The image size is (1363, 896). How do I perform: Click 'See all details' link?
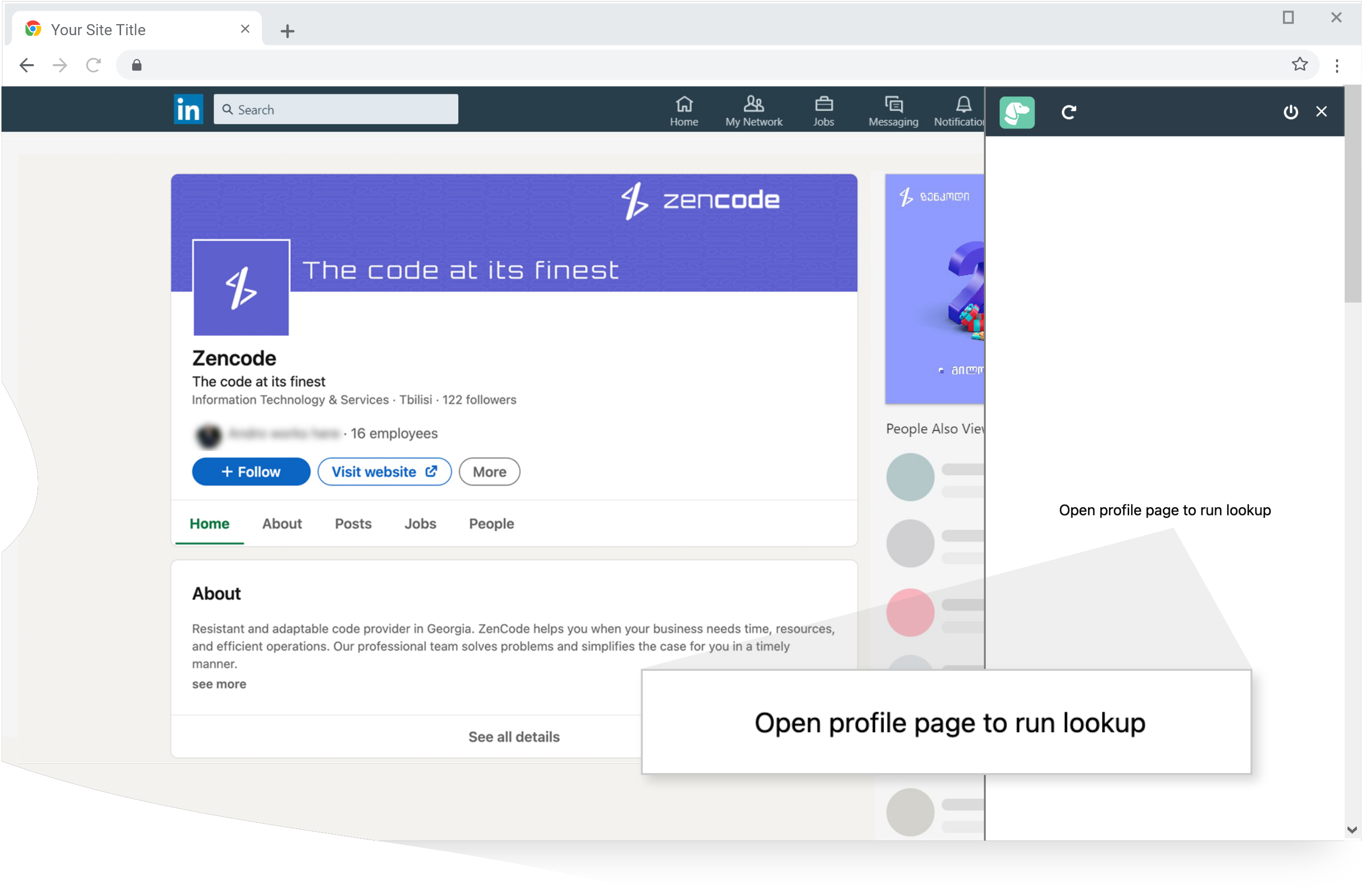[514, 737]
